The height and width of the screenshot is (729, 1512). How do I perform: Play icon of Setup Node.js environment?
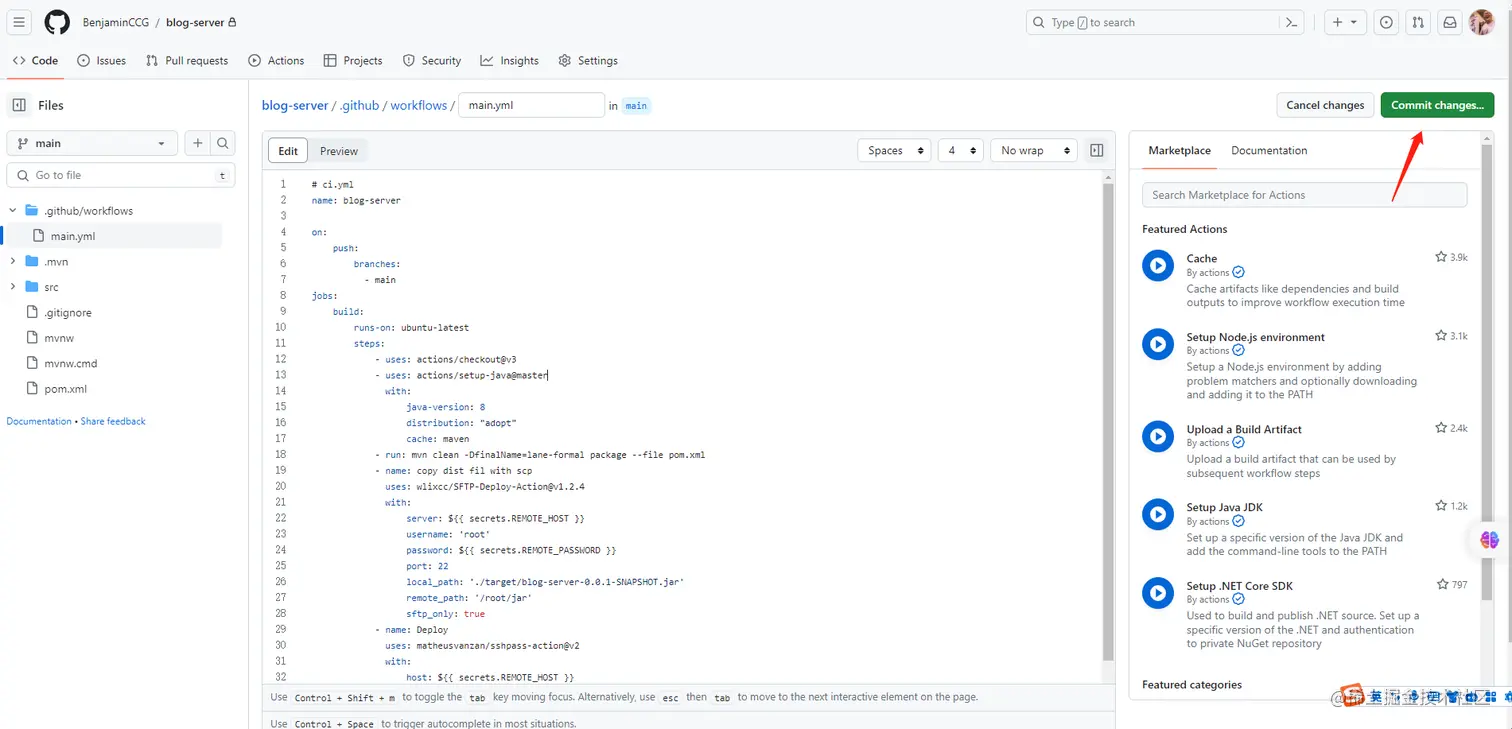coord(1158,344)
